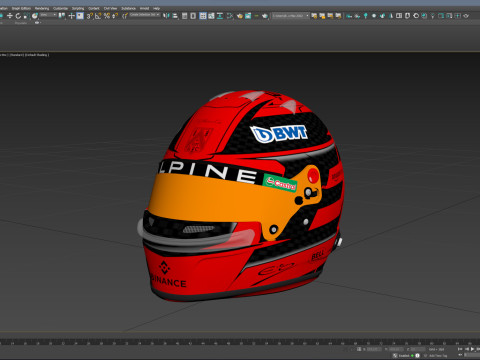
Task: Open Edit Named Selection Sets
Action: click(x=125, y=16)
